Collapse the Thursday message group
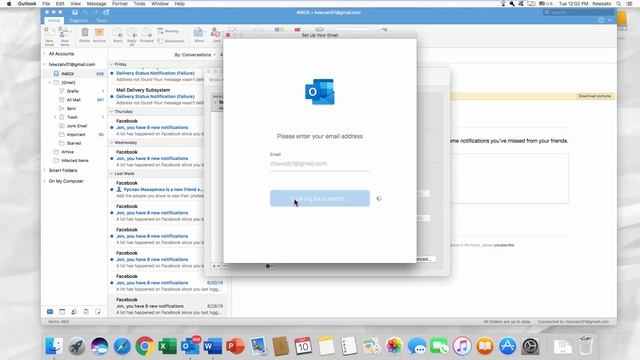640x360 pixels. 111,111
